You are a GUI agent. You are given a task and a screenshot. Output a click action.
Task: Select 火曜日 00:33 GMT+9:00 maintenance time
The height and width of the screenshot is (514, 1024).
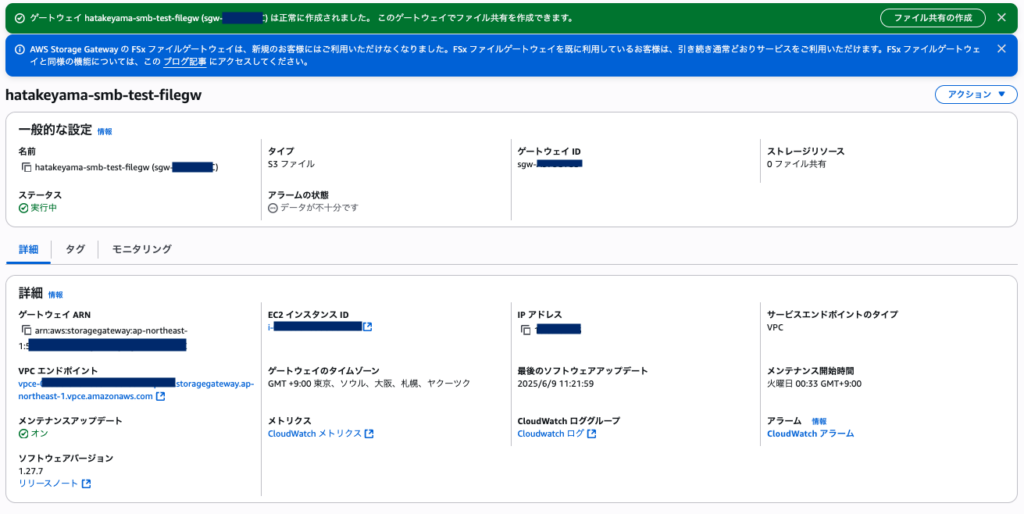pos(814,383)
